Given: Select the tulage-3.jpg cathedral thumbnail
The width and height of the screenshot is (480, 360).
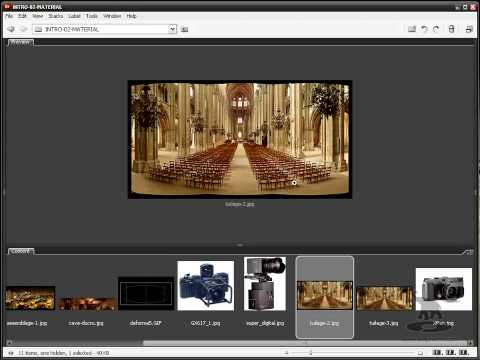Looking at the screenshot, I should coord(384,298).
